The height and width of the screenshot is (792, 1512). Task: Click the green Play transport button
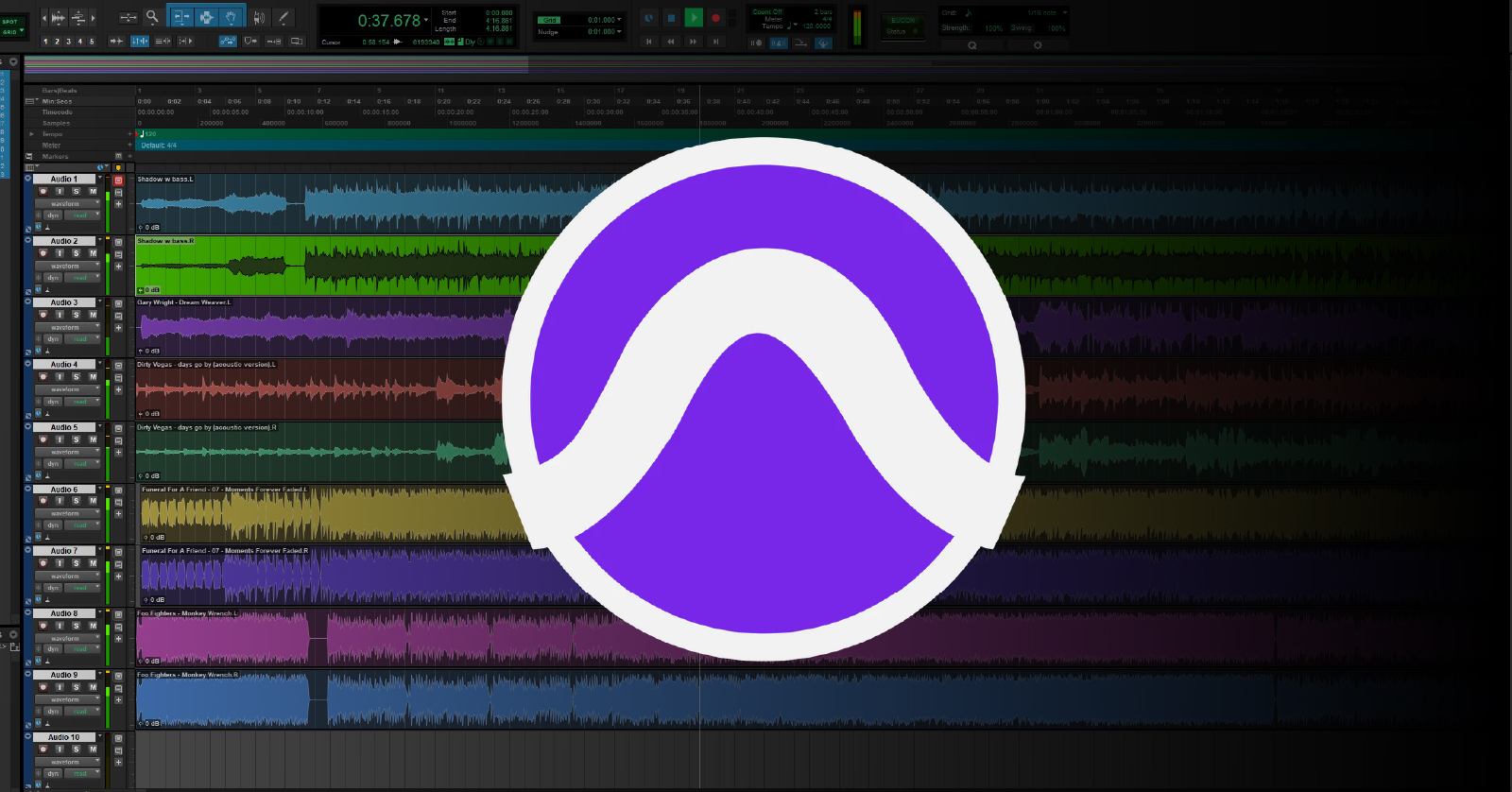(694, 17)
